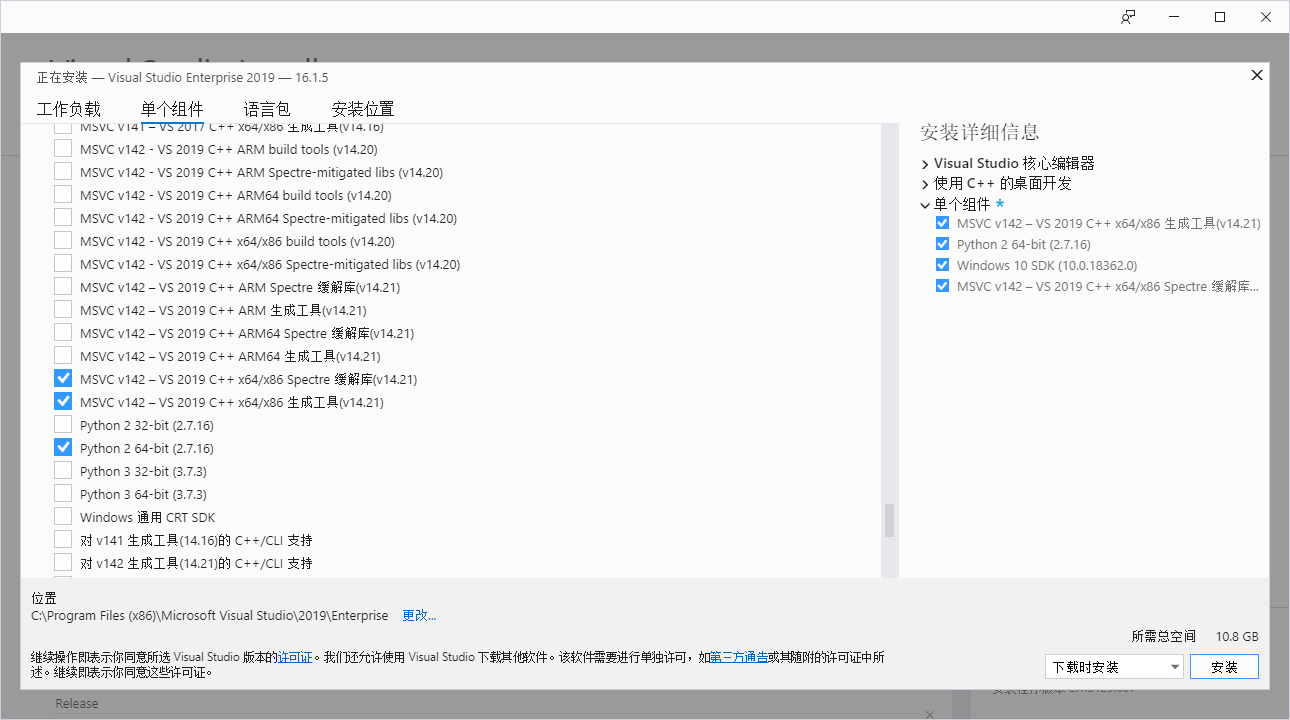Viewport: 1290px width, 720px height.
Task: Check MSVC v142 ARM build tools (v14.20)
Action: 63,149
